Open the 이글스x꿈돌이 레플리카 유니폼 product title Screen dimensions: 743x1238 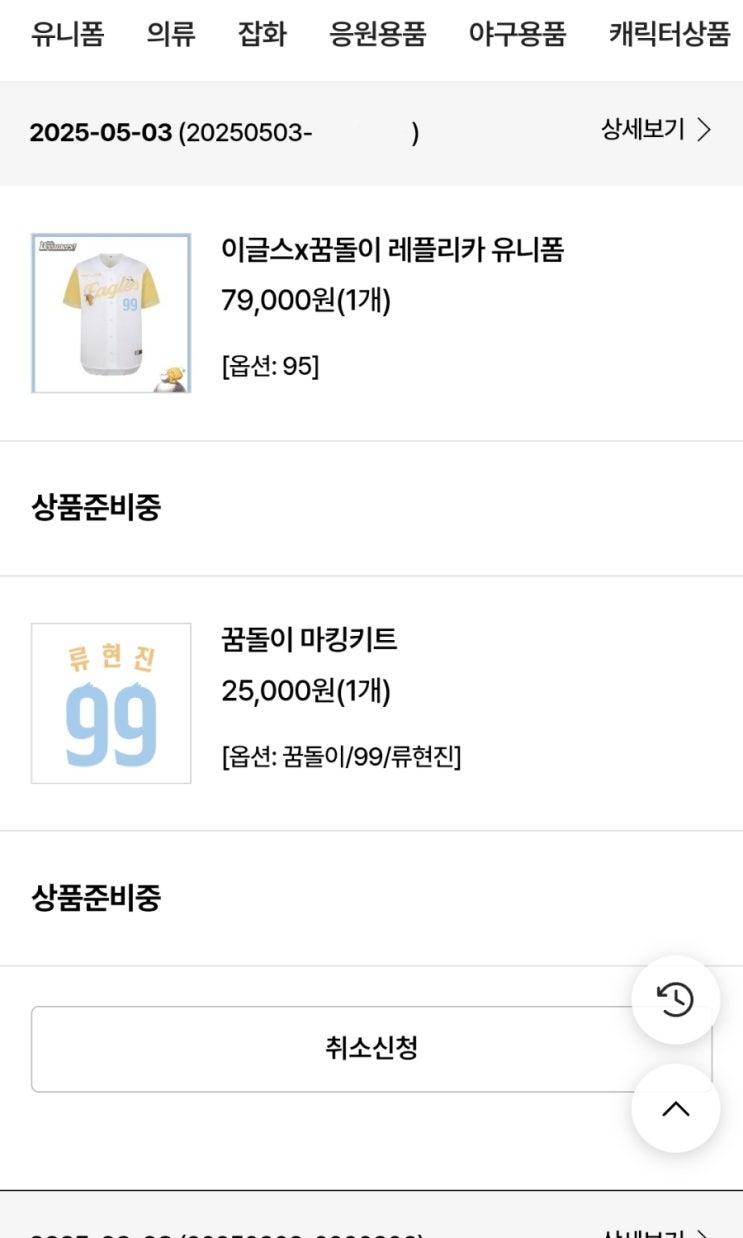click(x=392, y=250)
